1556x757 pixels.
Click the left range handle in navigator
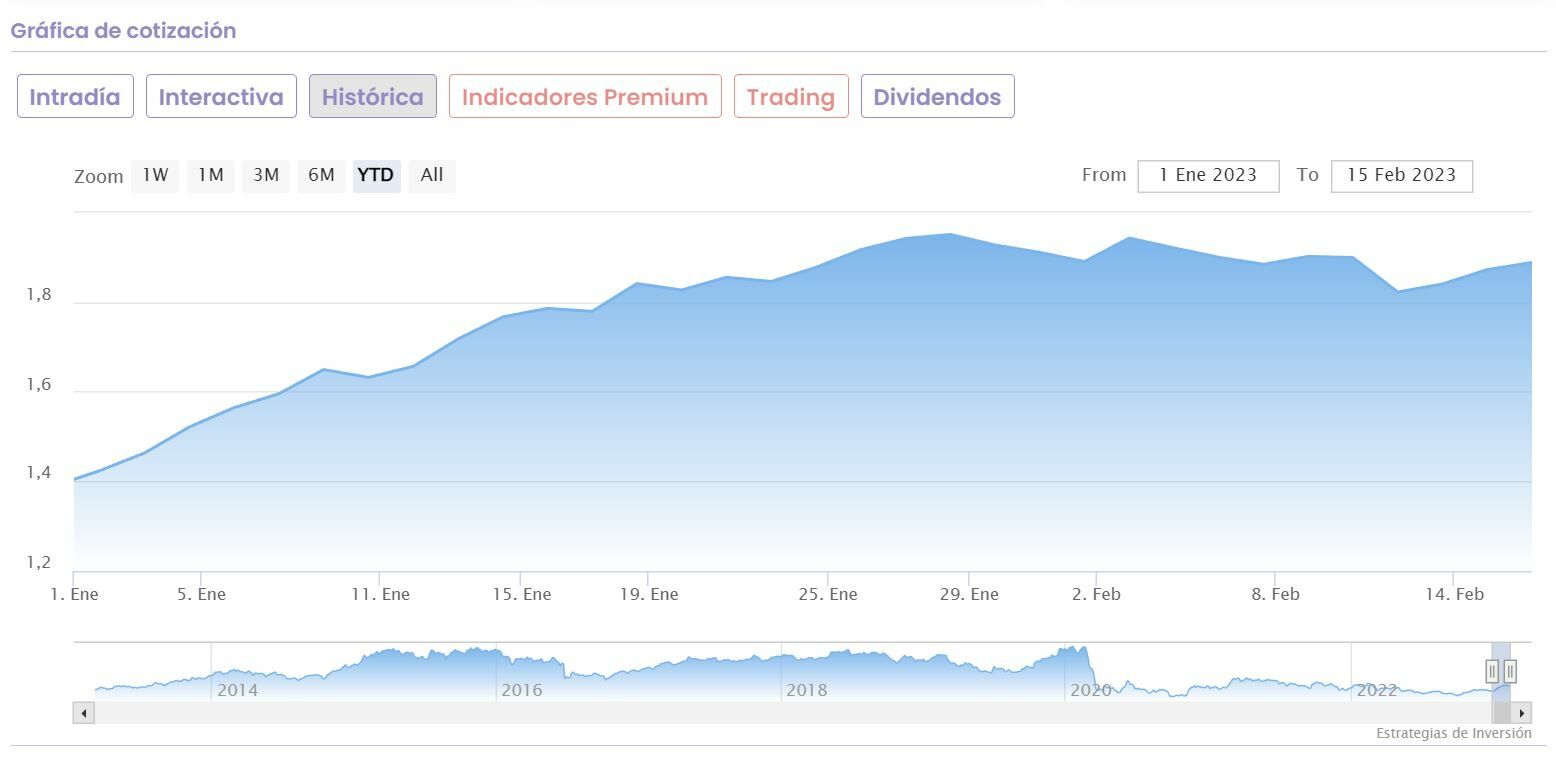[x=1492, y=671]
